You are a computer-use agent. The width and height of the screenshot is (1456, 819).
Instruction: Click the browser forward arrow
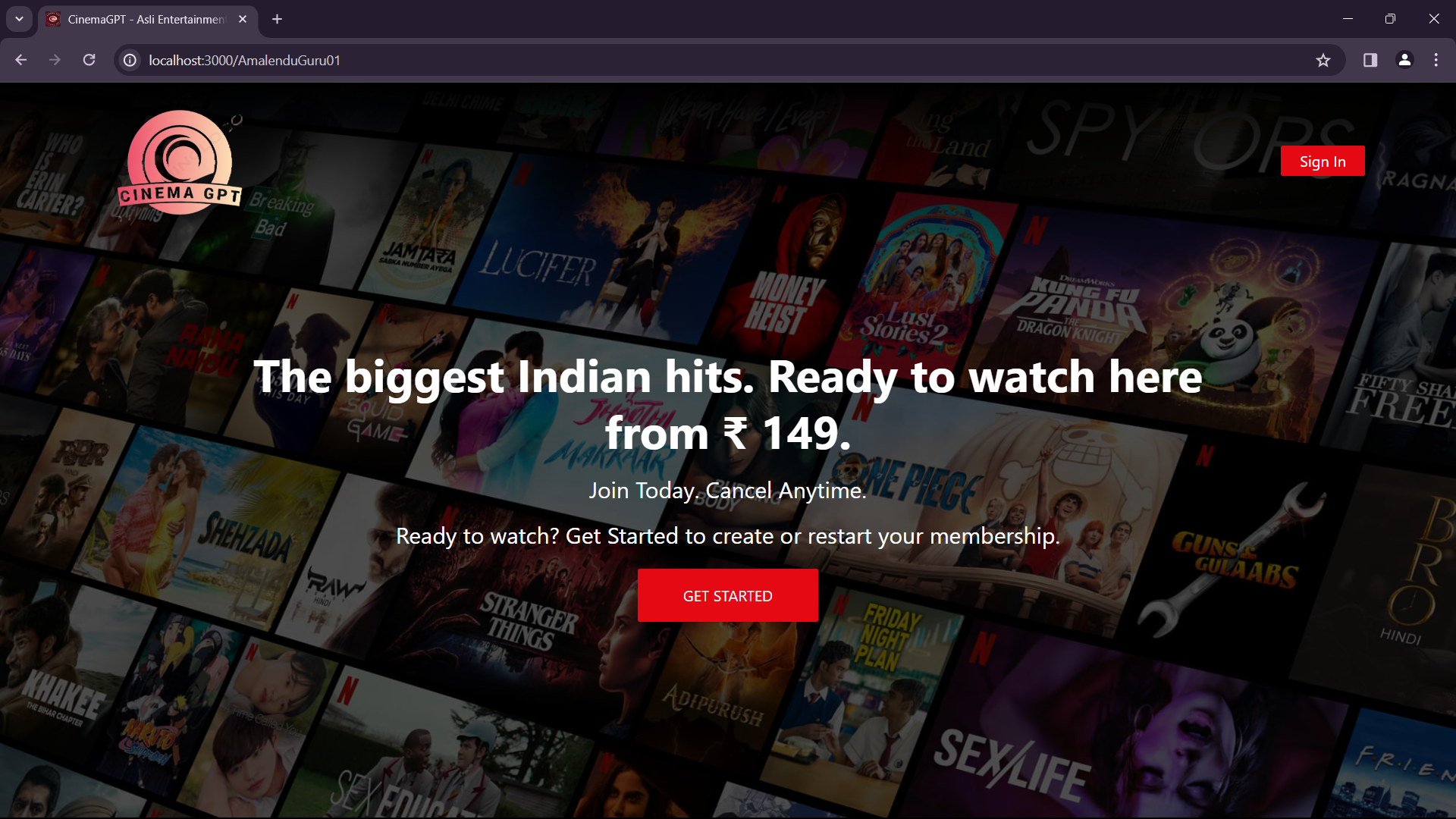[55, 60]
